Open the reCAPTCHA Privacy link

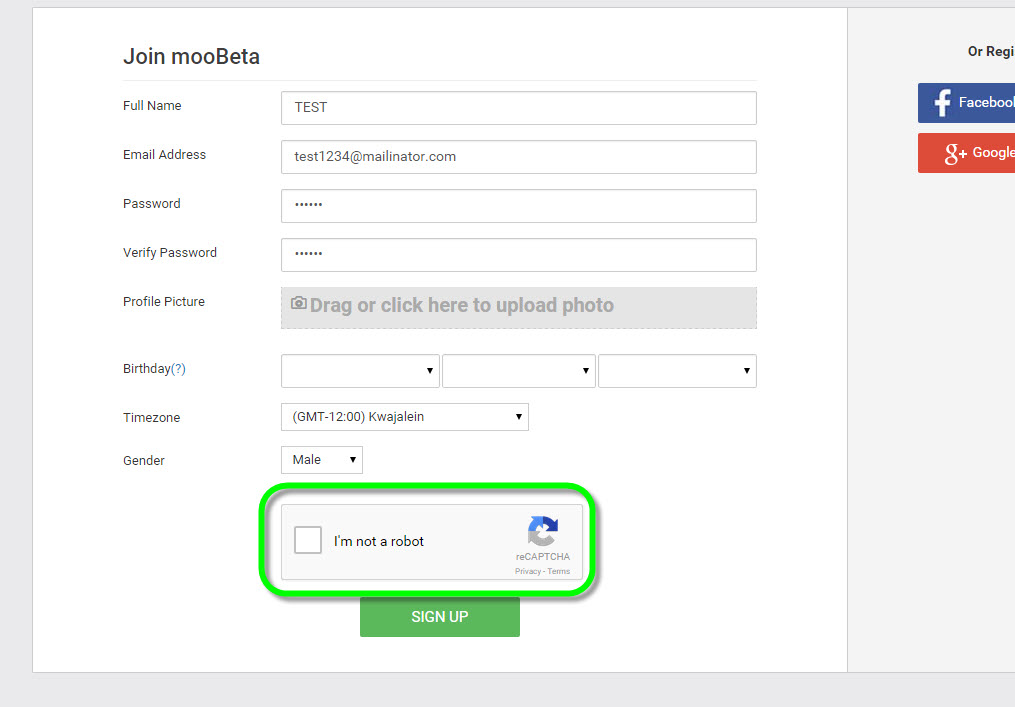click(527, 572)
